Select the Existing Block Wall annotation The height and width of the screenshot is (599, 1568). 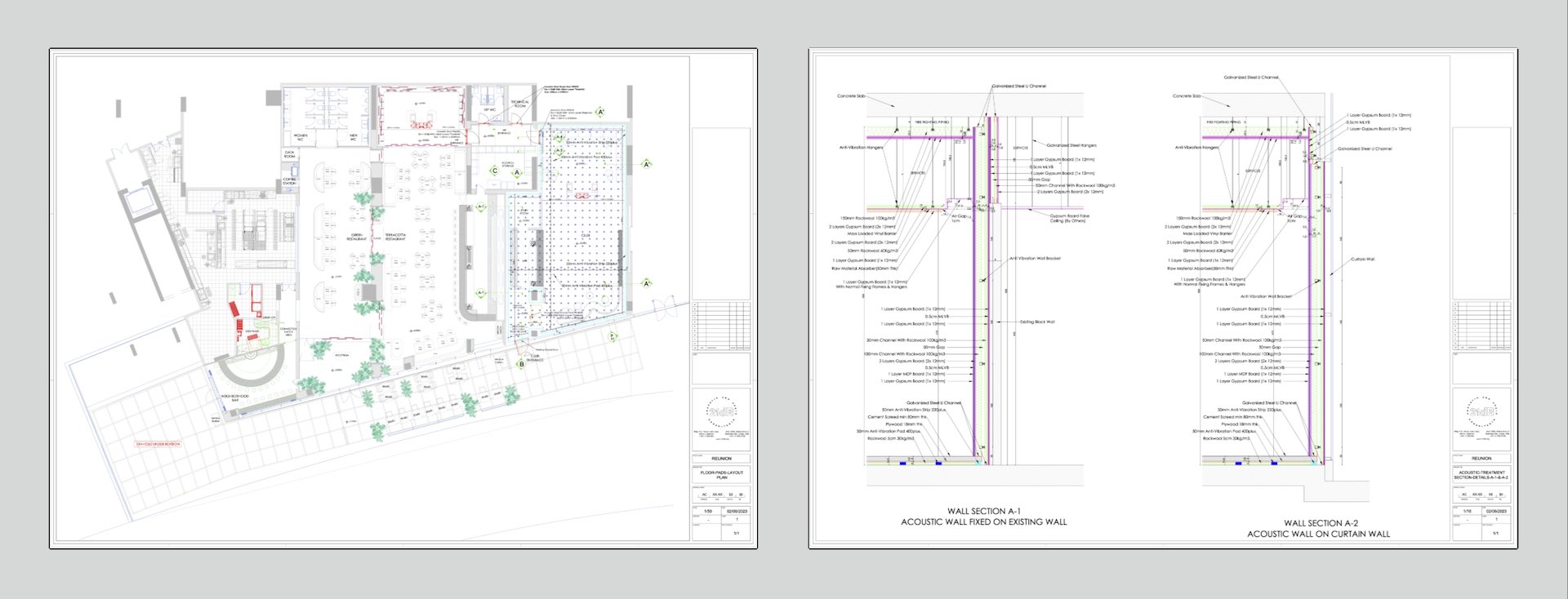(x=1037, y=322)
